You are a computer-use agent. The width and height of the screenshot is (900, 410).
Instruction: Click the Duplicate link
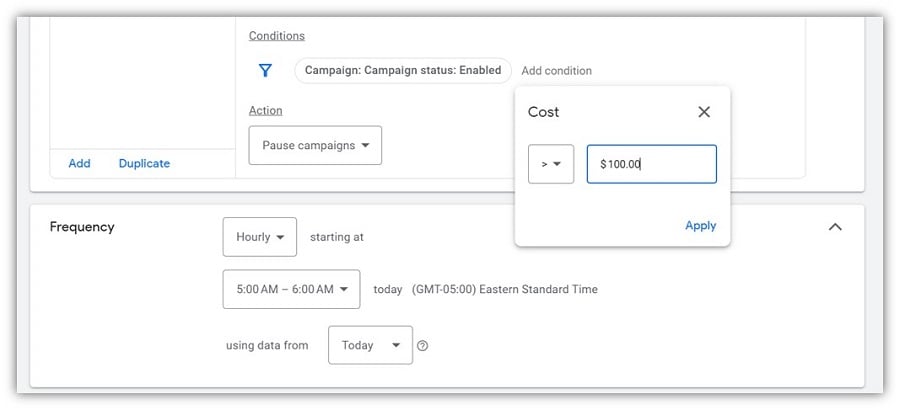tap(144, 163)
